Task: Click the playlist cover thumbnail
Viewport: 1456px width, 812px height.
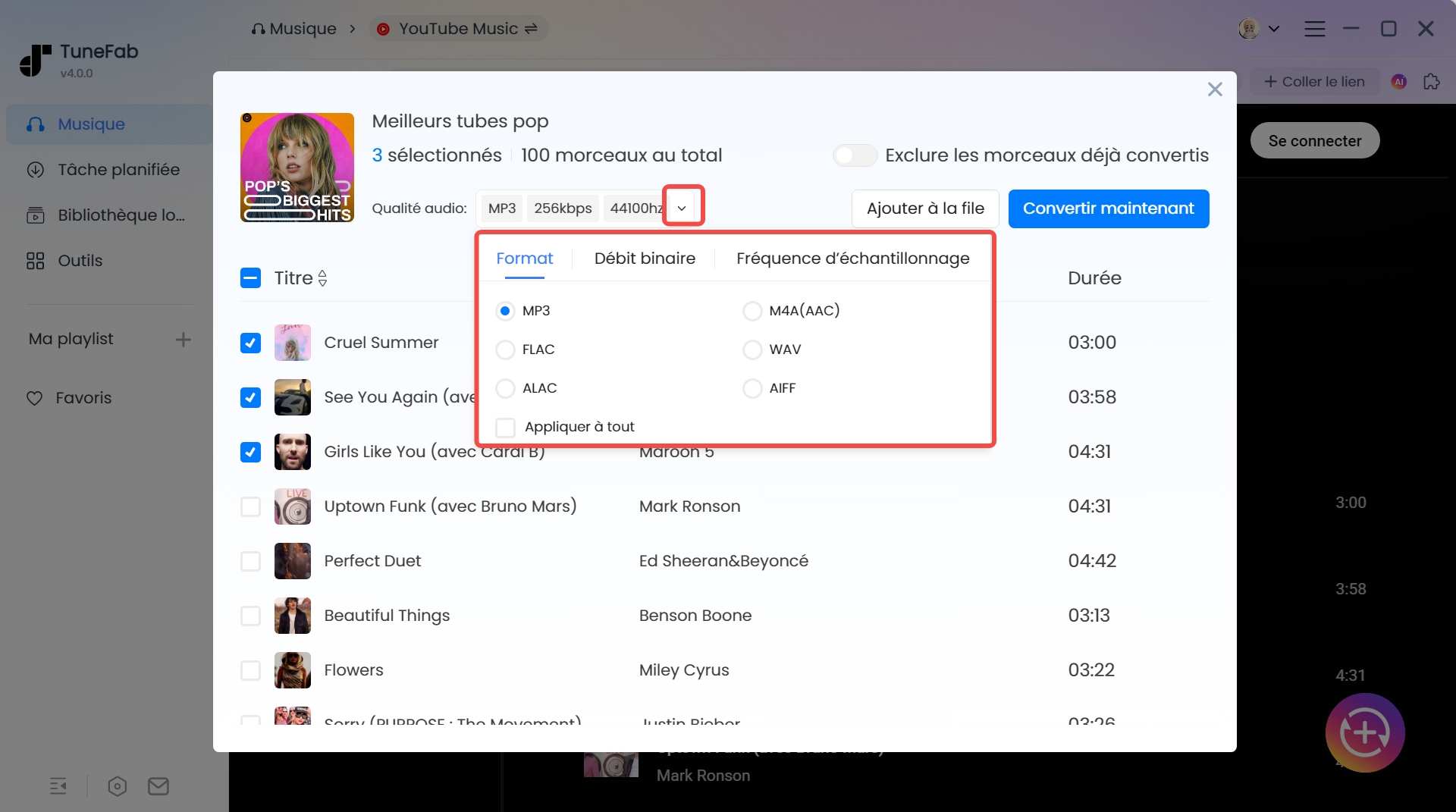Action: point(297,168)
